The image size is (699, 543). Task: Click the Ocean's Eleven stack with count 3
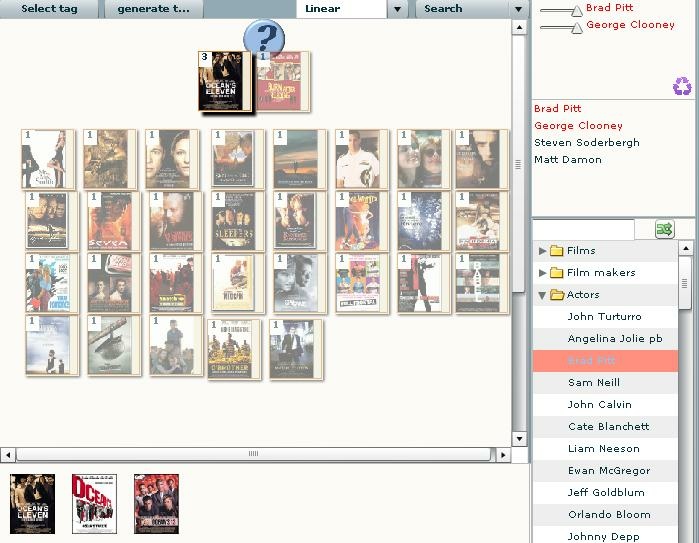(225, 81)
